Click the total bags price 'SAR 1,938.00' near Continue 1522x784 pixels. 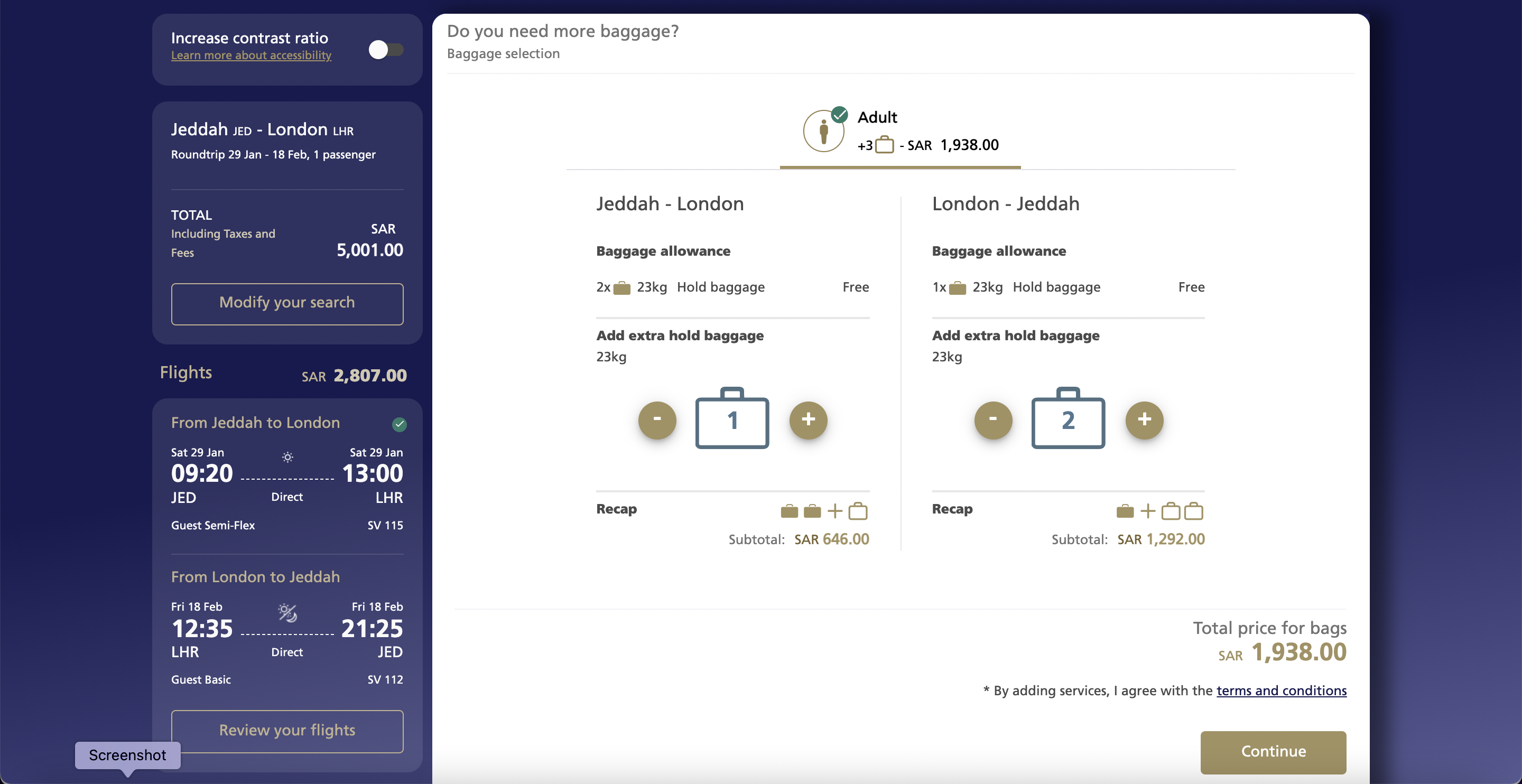pyautogui.click(x=1282, y=652)
